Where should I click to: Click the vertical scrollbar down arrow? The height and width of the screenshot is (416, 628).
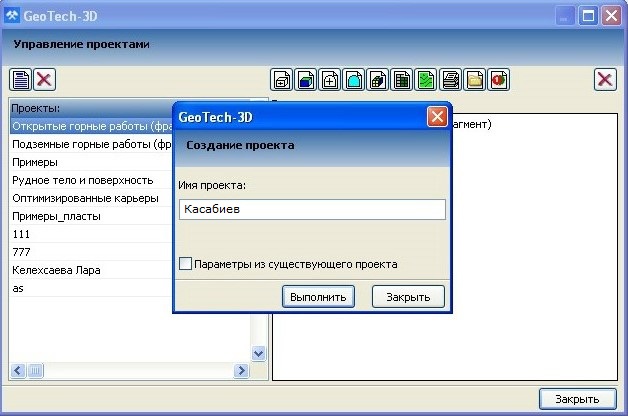click(259, 353)
